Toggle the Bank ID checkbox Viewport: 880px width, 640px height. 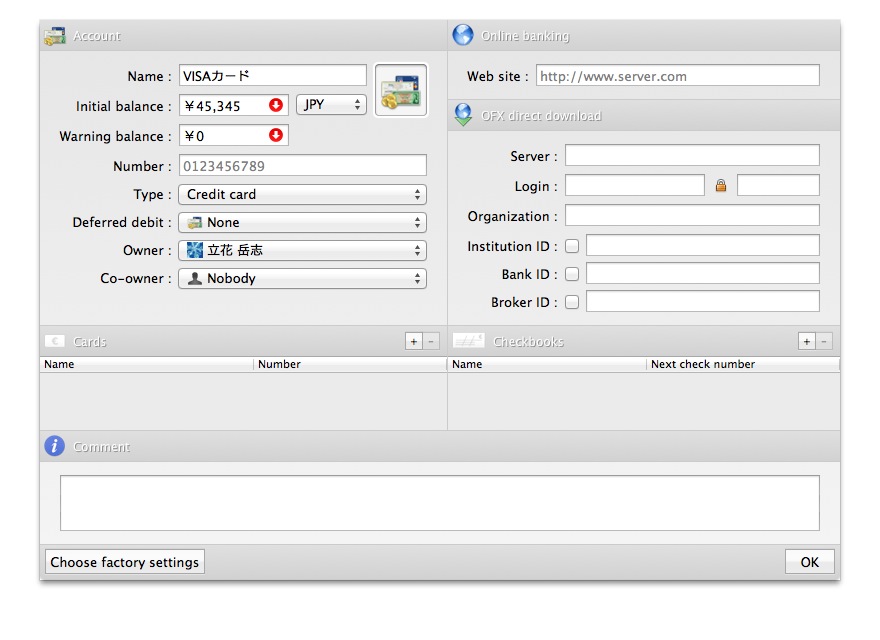[572, 274]
